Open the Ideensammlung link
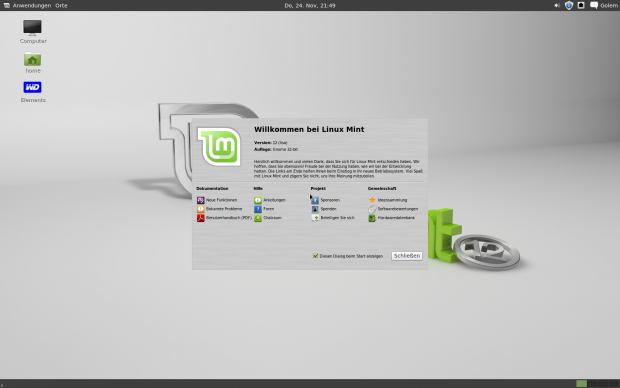The height and width of the screenshot is (388, 620). coord(392,200)
